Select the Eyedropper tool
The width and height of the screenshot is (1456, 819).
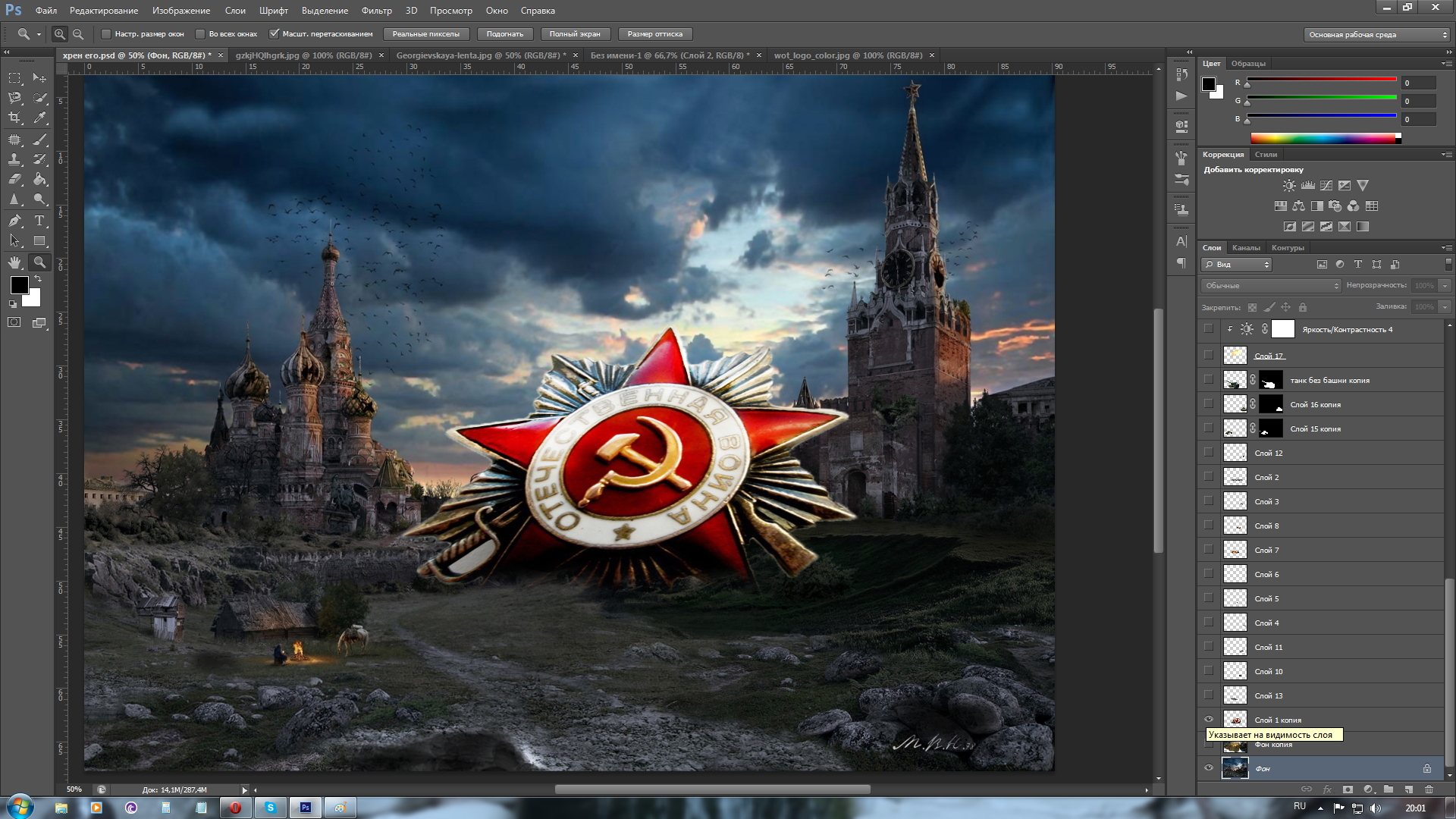(x=39, y=118)
